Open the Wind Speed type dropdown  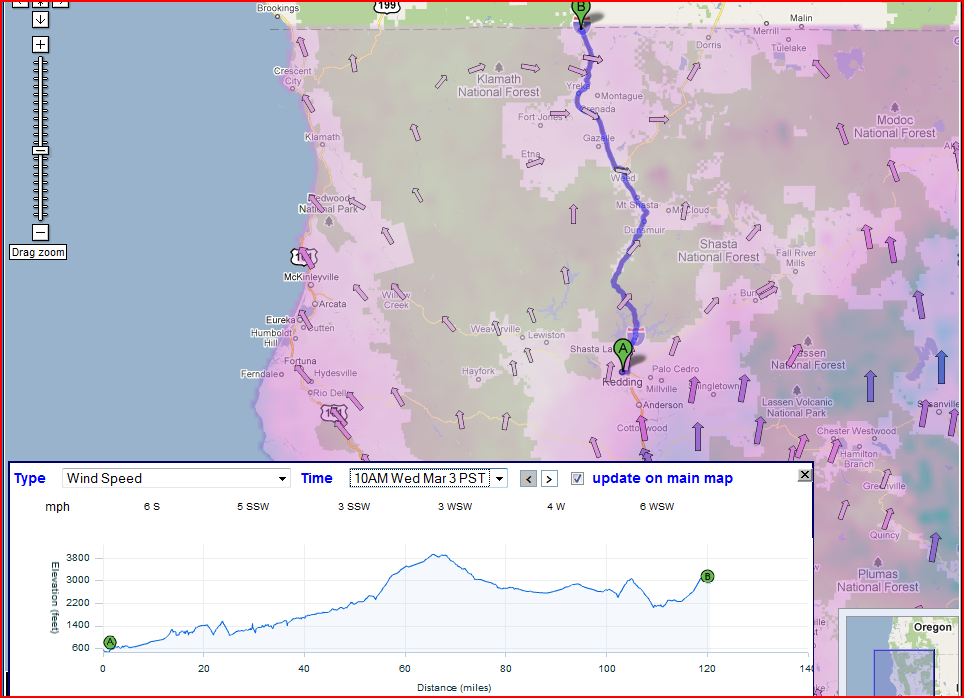point(176,479)
